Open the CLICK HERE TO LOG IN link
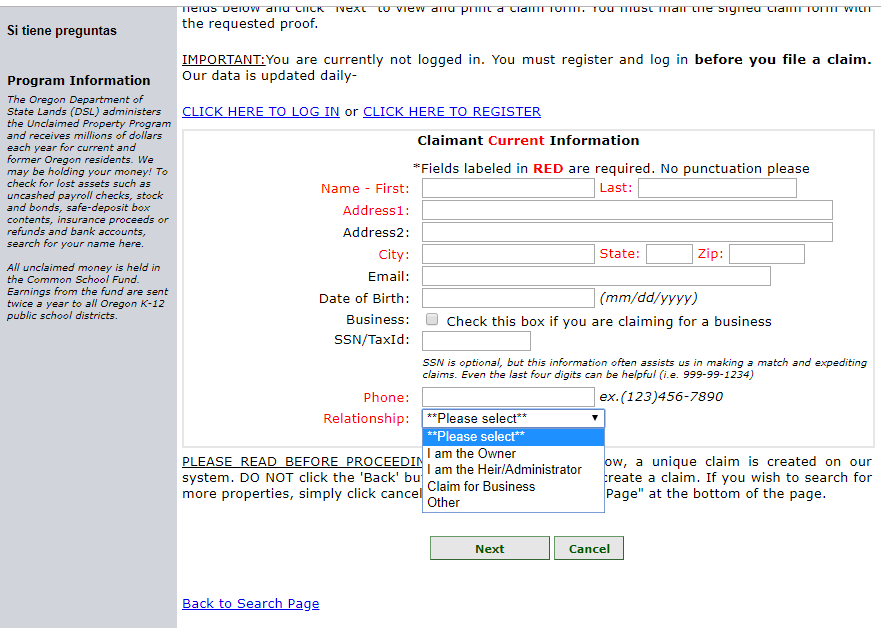The width and height of the screenshot is (881, 628). point(260,111)
